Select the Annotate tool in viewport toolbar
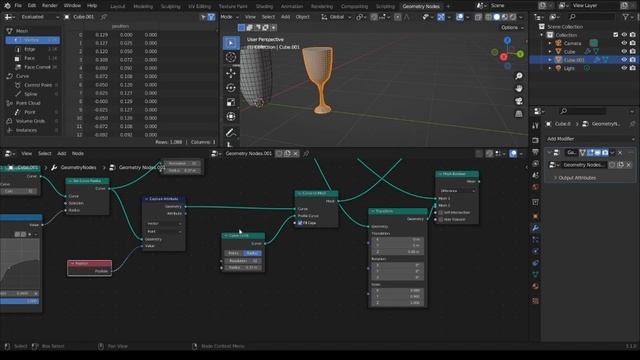This screenshot has width=640, height=360. (231, 133)
